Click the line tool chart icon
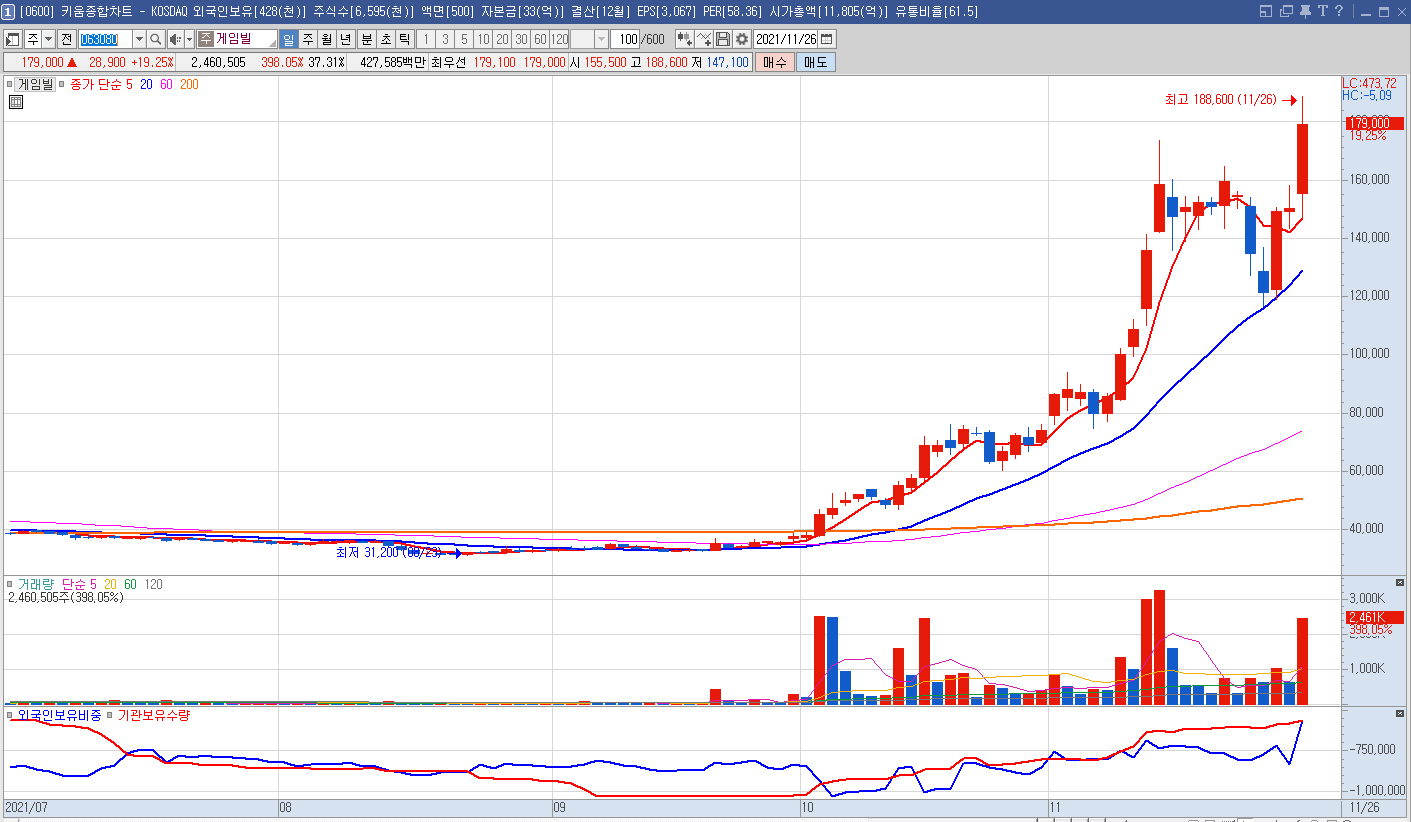Viewport: 1411px width, 822px height. coord(704,39)
